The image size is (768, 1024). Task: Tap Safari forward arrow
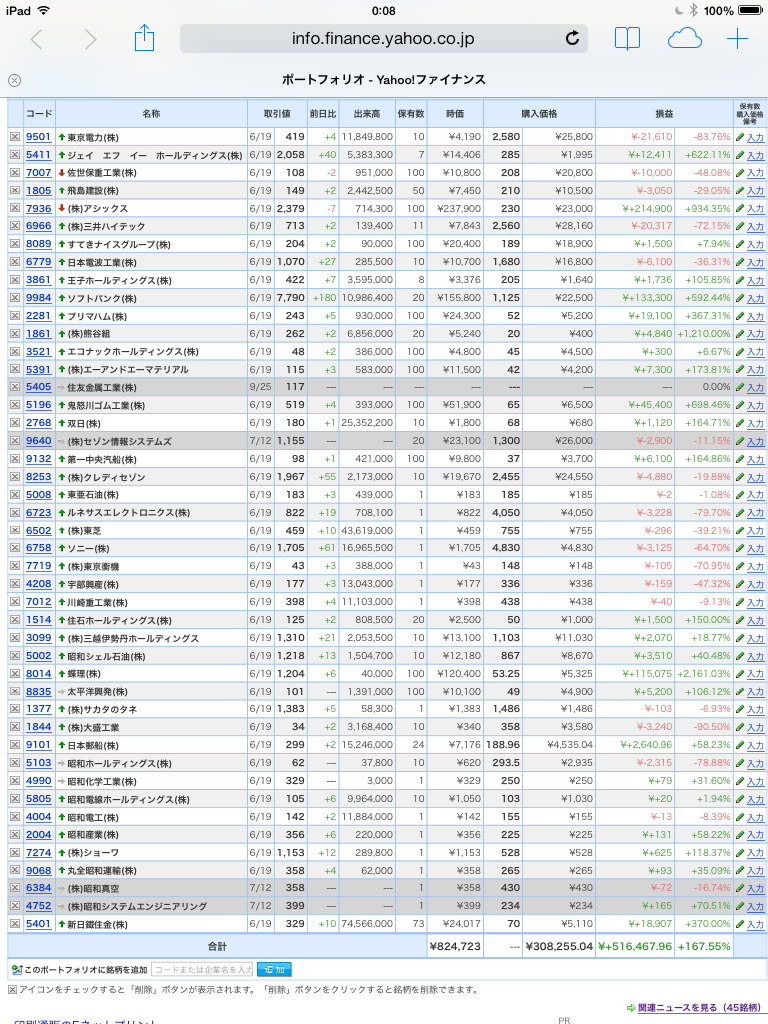point(90,39)
